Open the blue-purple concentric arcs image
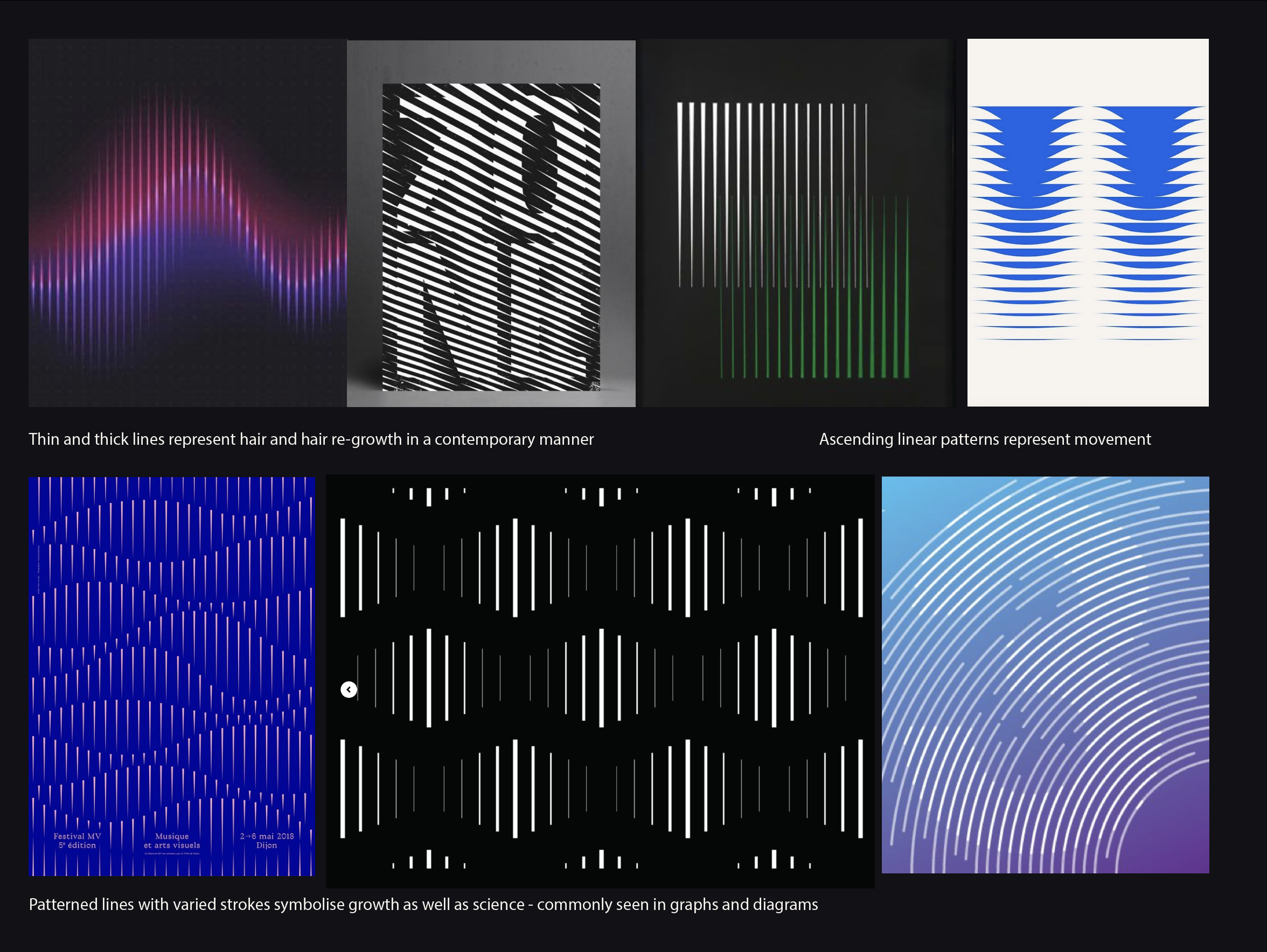 [1046, 675]
